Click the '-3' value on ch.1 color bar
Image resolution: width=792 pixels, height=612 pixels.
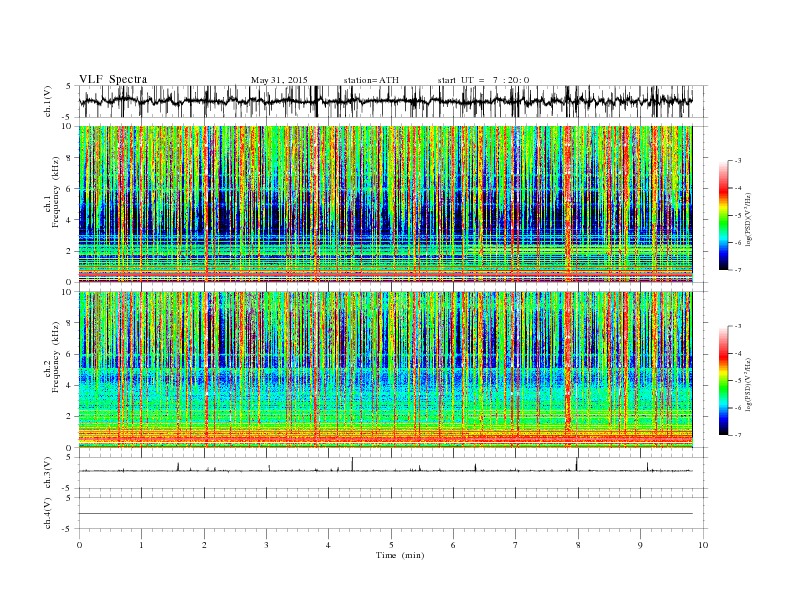pyautogui.click(x=738, y=161)
